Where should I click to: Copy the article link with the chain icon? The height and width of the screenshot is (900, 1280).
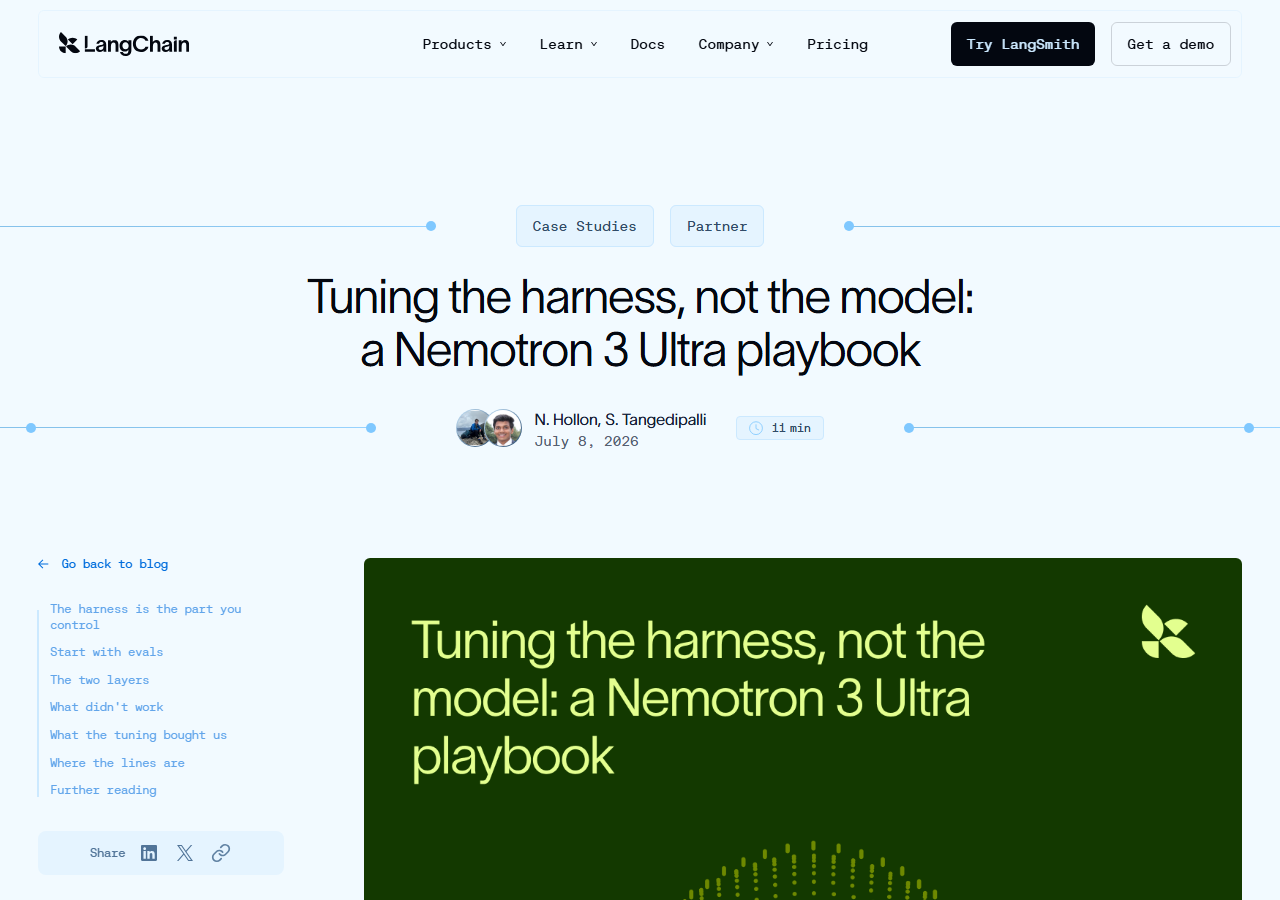pos(221,853)
